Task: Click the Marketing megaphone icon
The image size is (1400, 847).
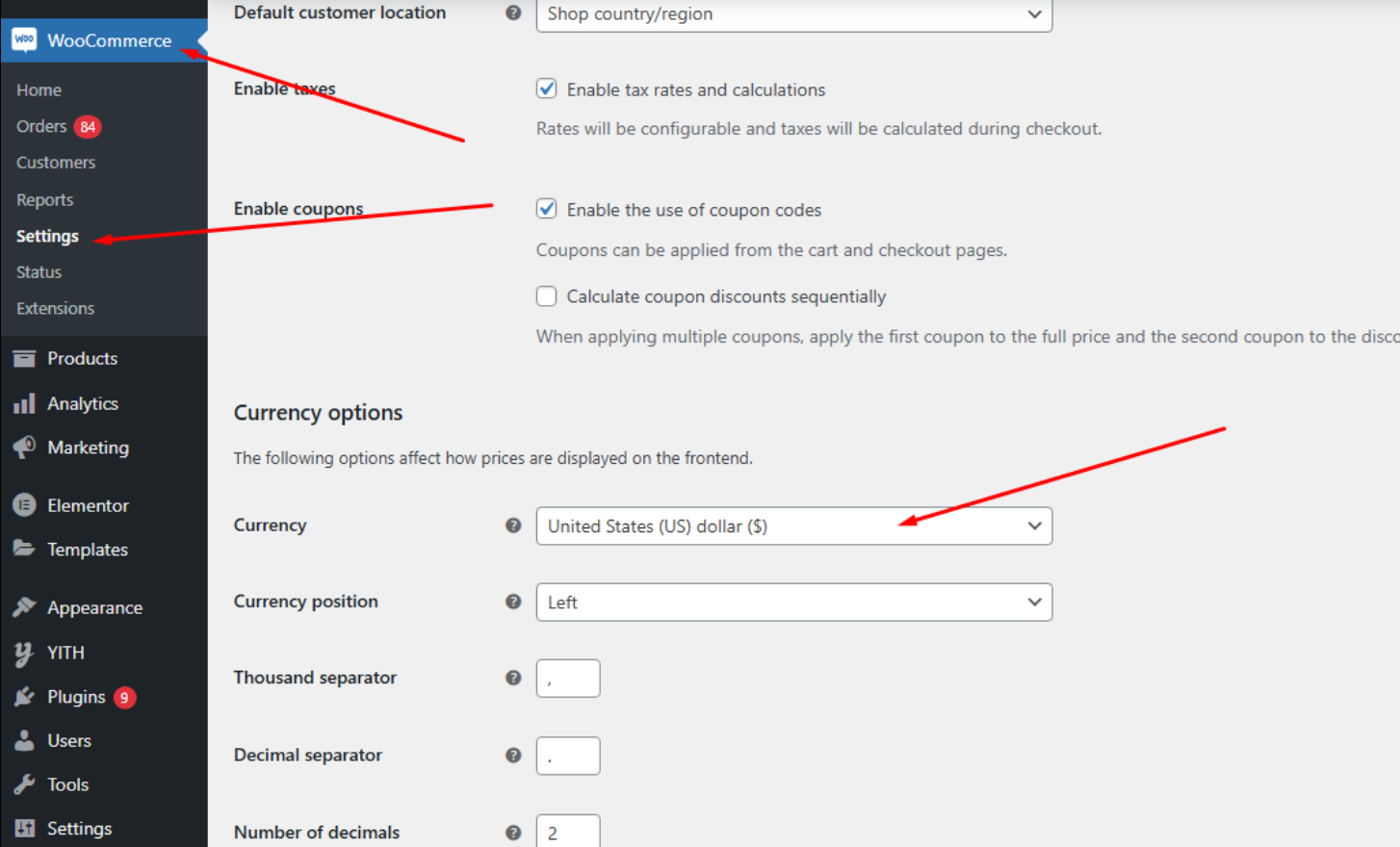Action: (x=24, y=447)
